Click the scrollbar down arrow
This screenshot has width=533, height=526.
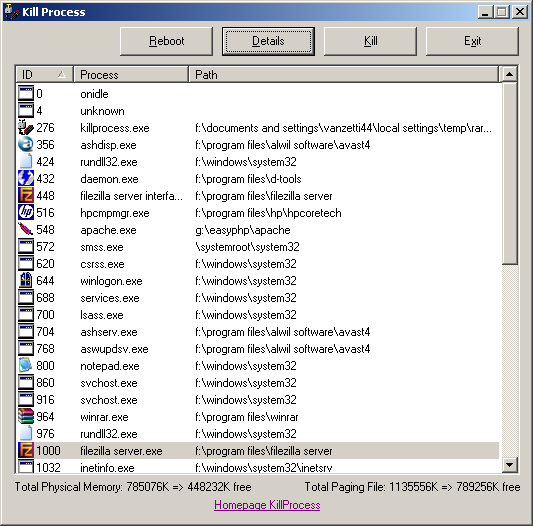pos(509,464)
